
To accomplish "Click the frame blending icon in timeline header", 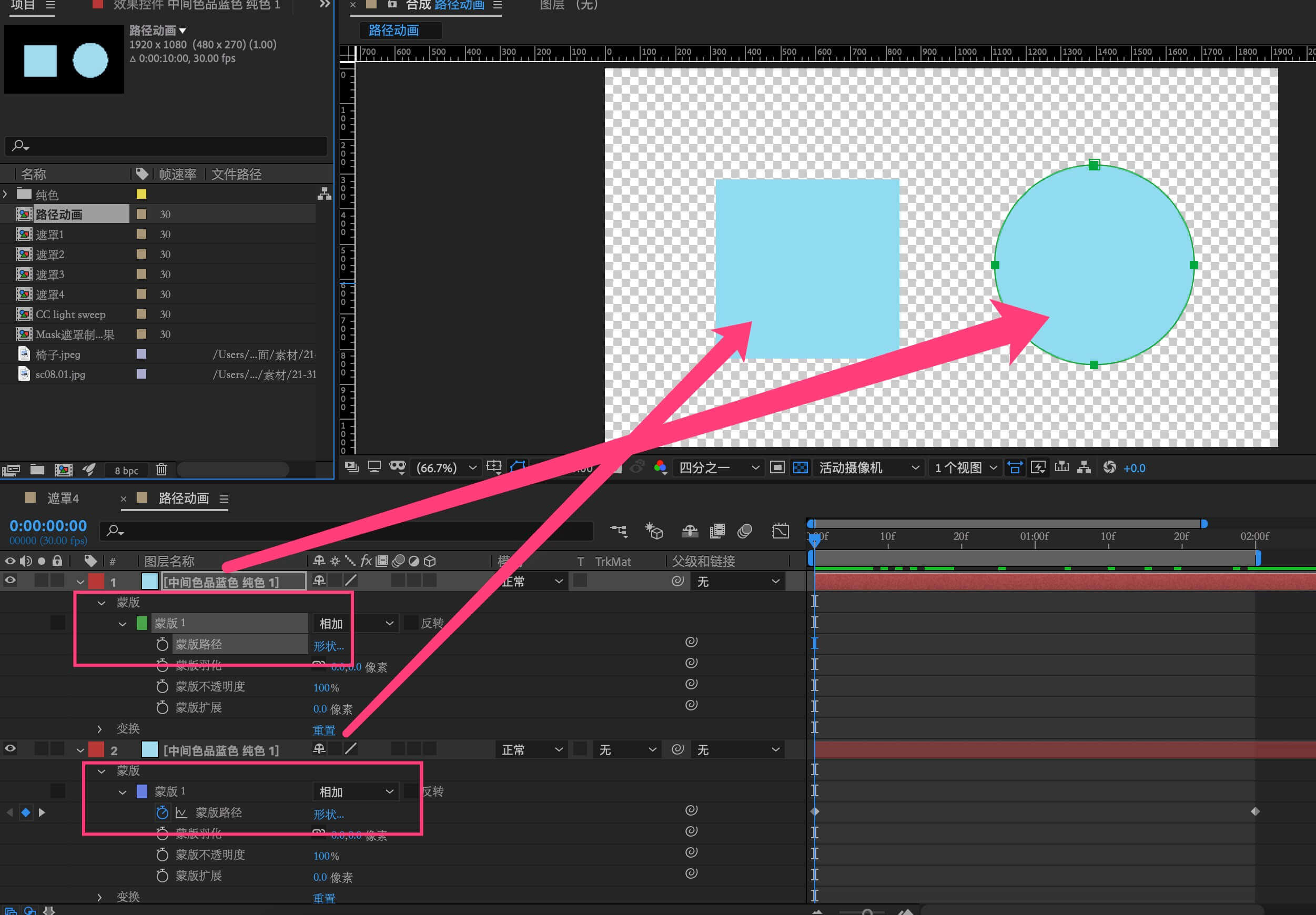I will point(717,532).
